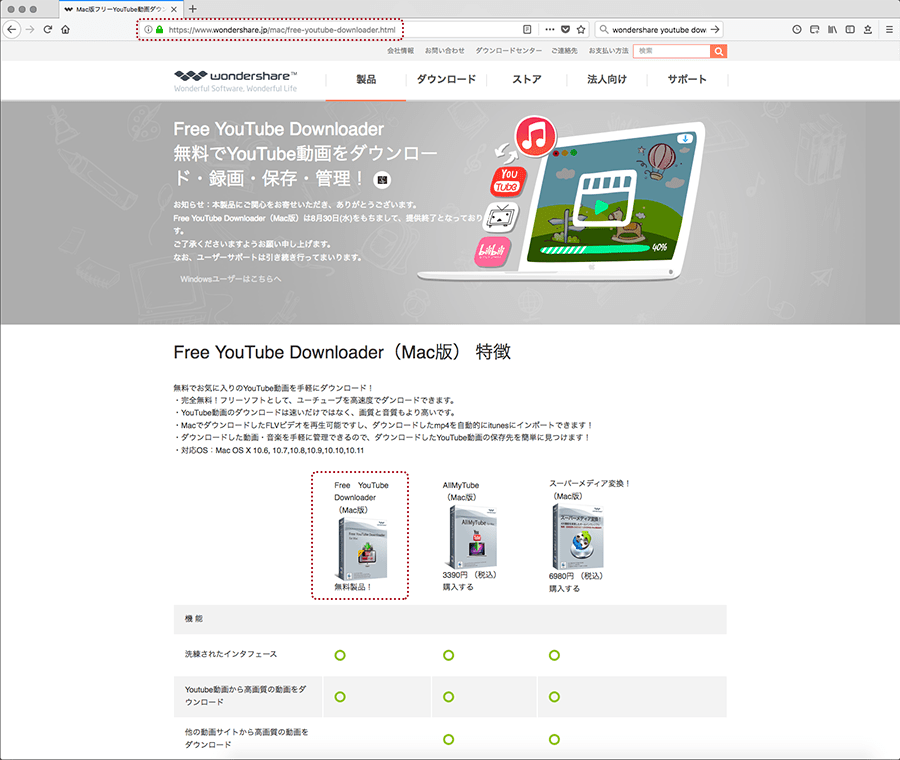
Task: Click the orange site search button
Action: (x=719, y=51)
